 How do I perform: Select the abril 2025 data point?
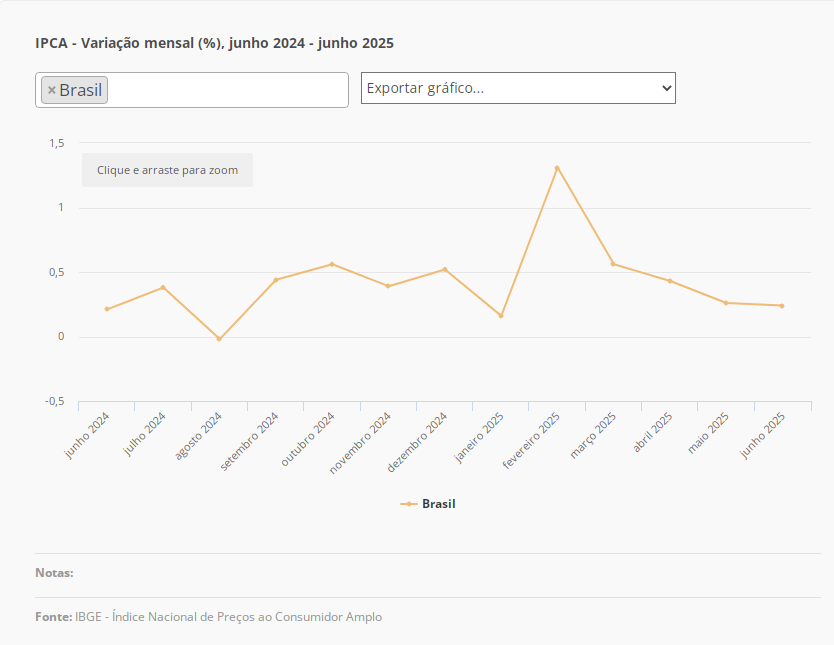pyautogui.click(x=670, y=281)
